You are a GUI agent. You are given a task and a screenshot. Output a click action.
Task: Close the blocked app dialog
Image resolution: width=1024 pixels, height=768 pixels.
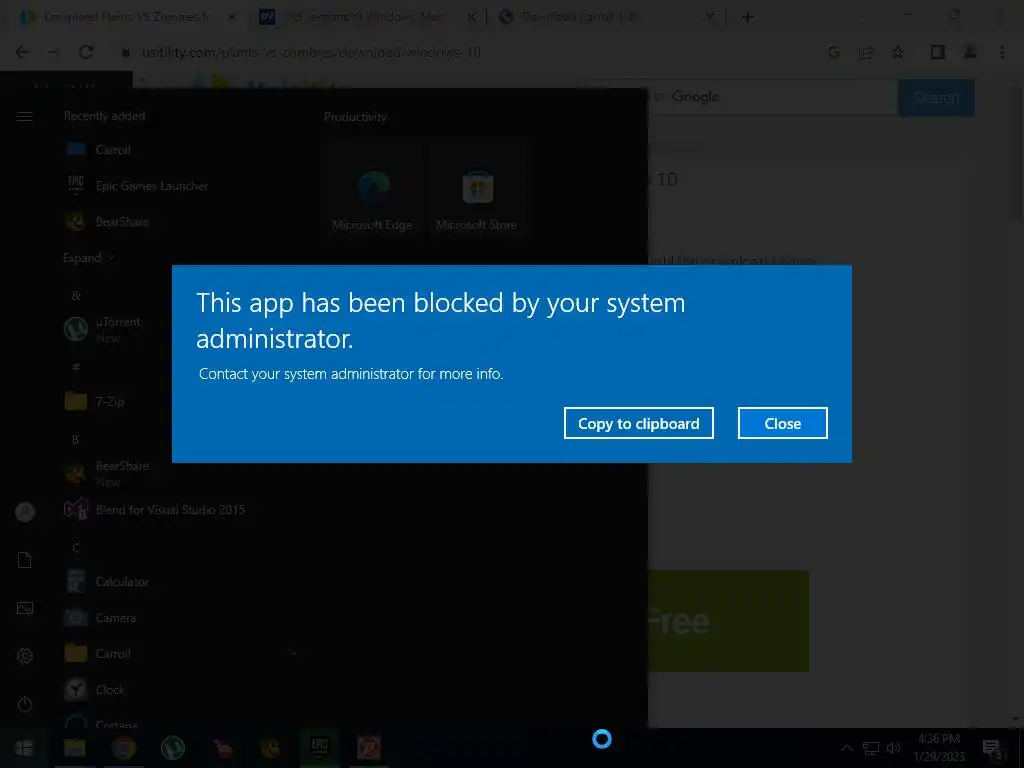(782, 423)
